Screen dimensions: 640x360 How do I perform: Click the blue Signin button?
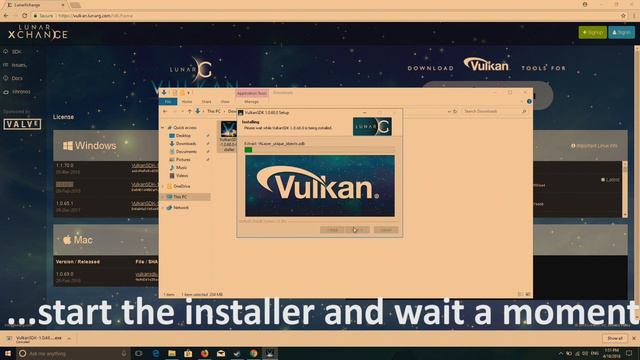pos(621,32)
